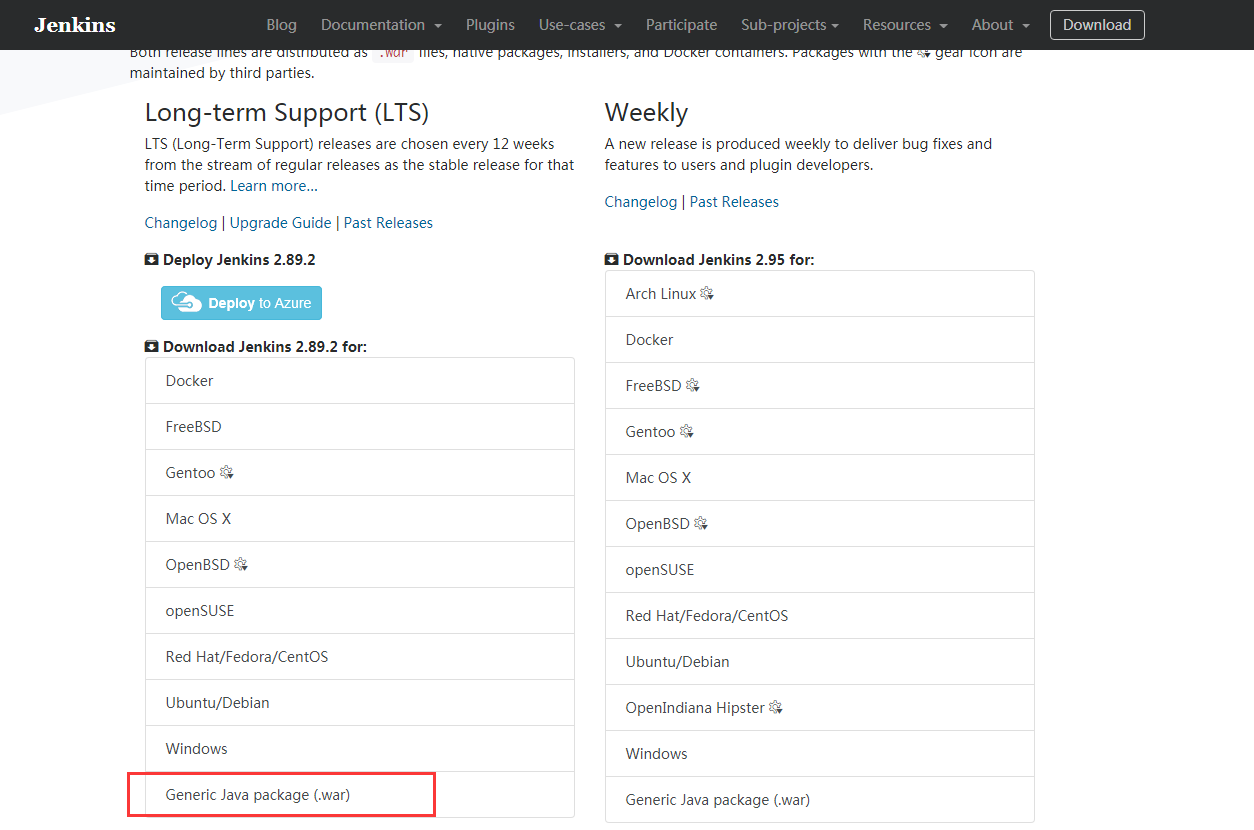This screenshot has width=1254, height=830.
Task: Open the LTS Past Releases link
Action: pos(388,223)
